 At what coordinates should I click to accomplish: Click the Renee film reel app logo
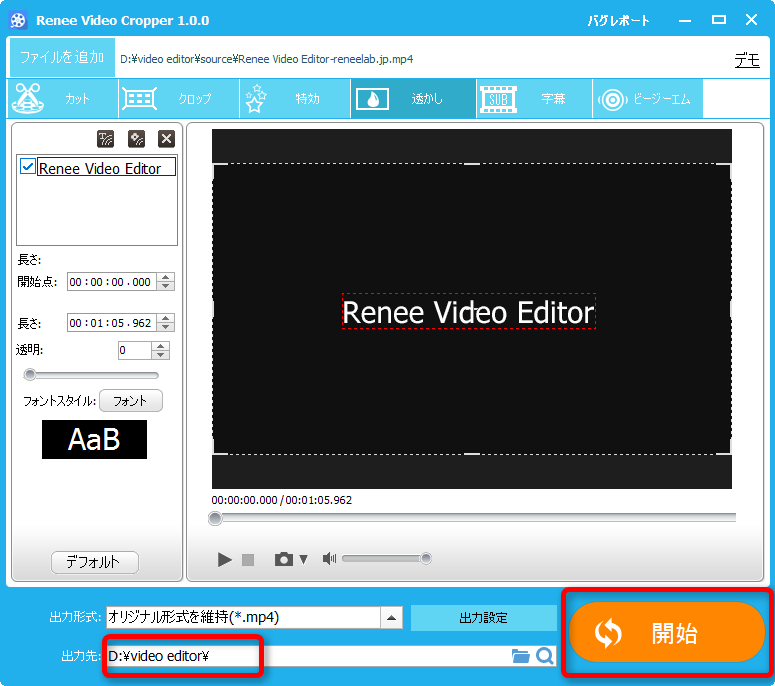pos(18,20)
